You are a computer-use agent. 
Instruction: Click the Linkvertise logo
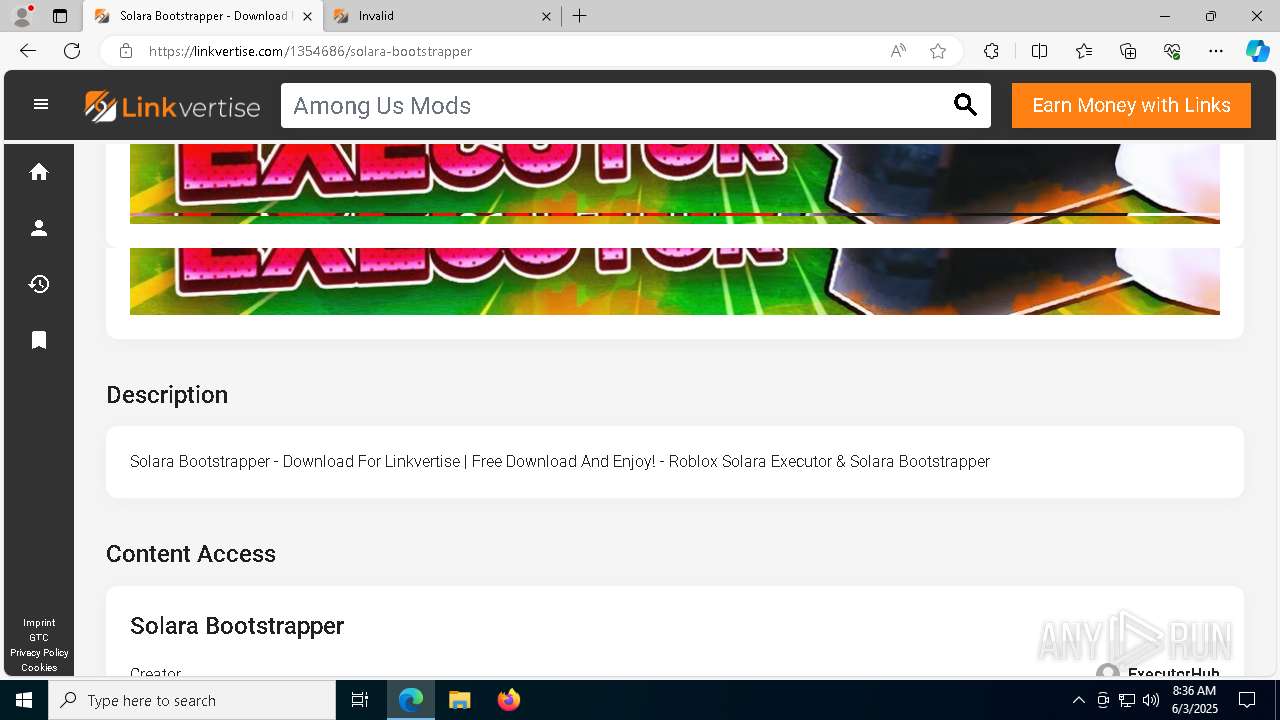172,106
